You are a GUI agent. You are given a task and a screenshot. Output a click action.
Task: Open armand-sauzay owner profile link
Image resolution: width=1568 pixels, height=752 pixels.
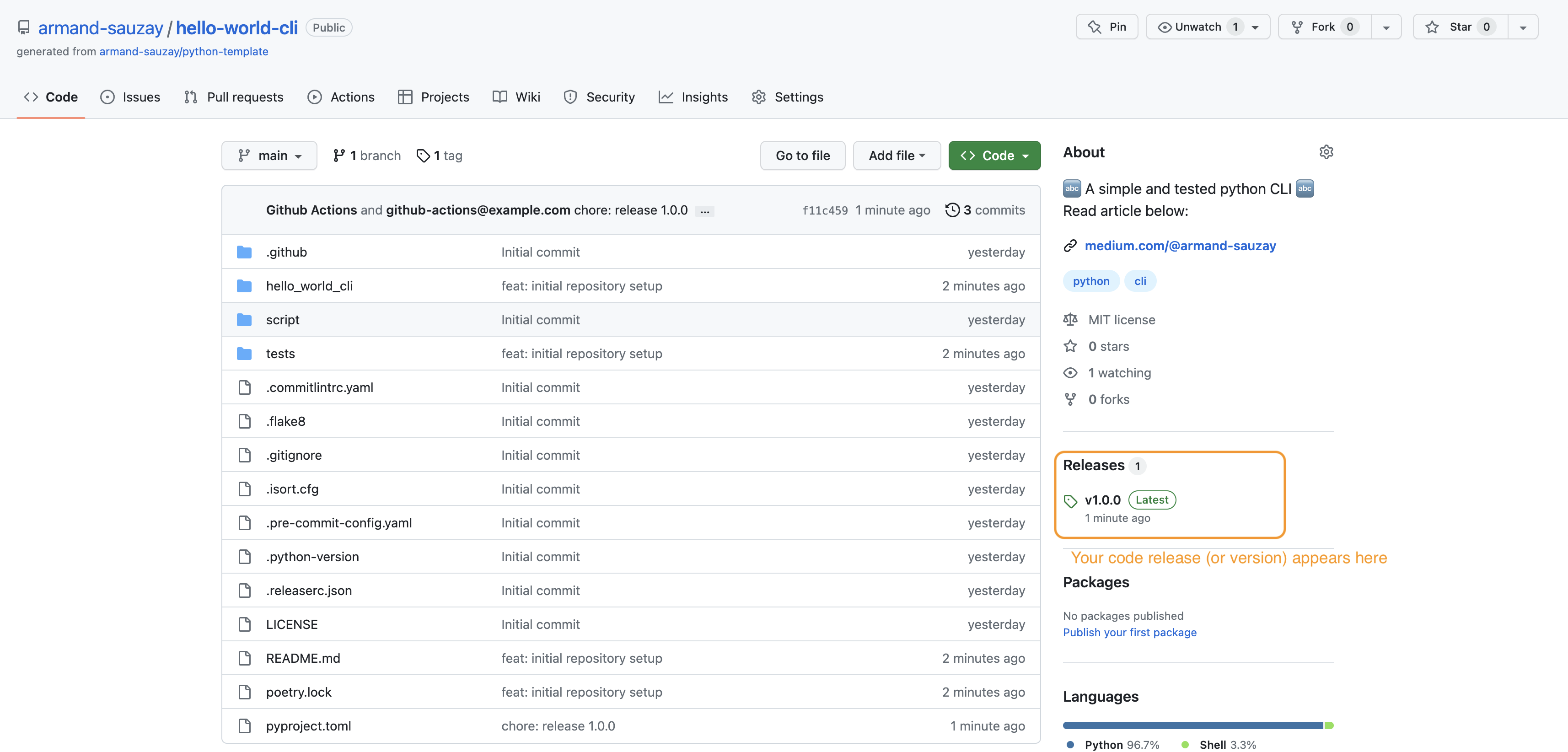coord(101,28)
